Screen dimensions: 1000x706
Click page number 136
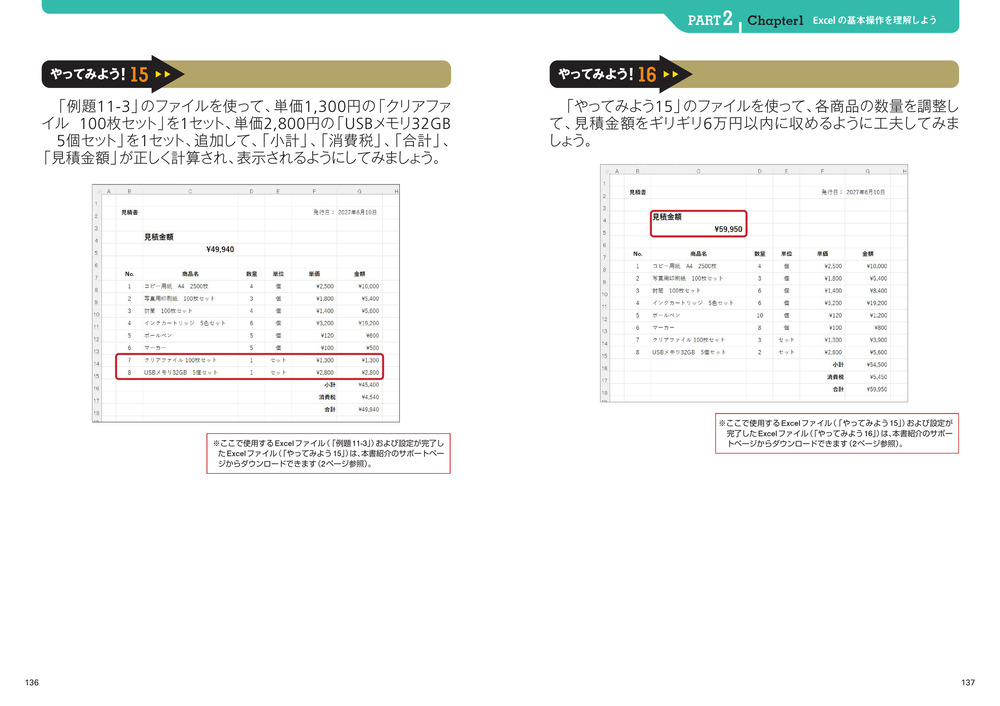point(32,682)
